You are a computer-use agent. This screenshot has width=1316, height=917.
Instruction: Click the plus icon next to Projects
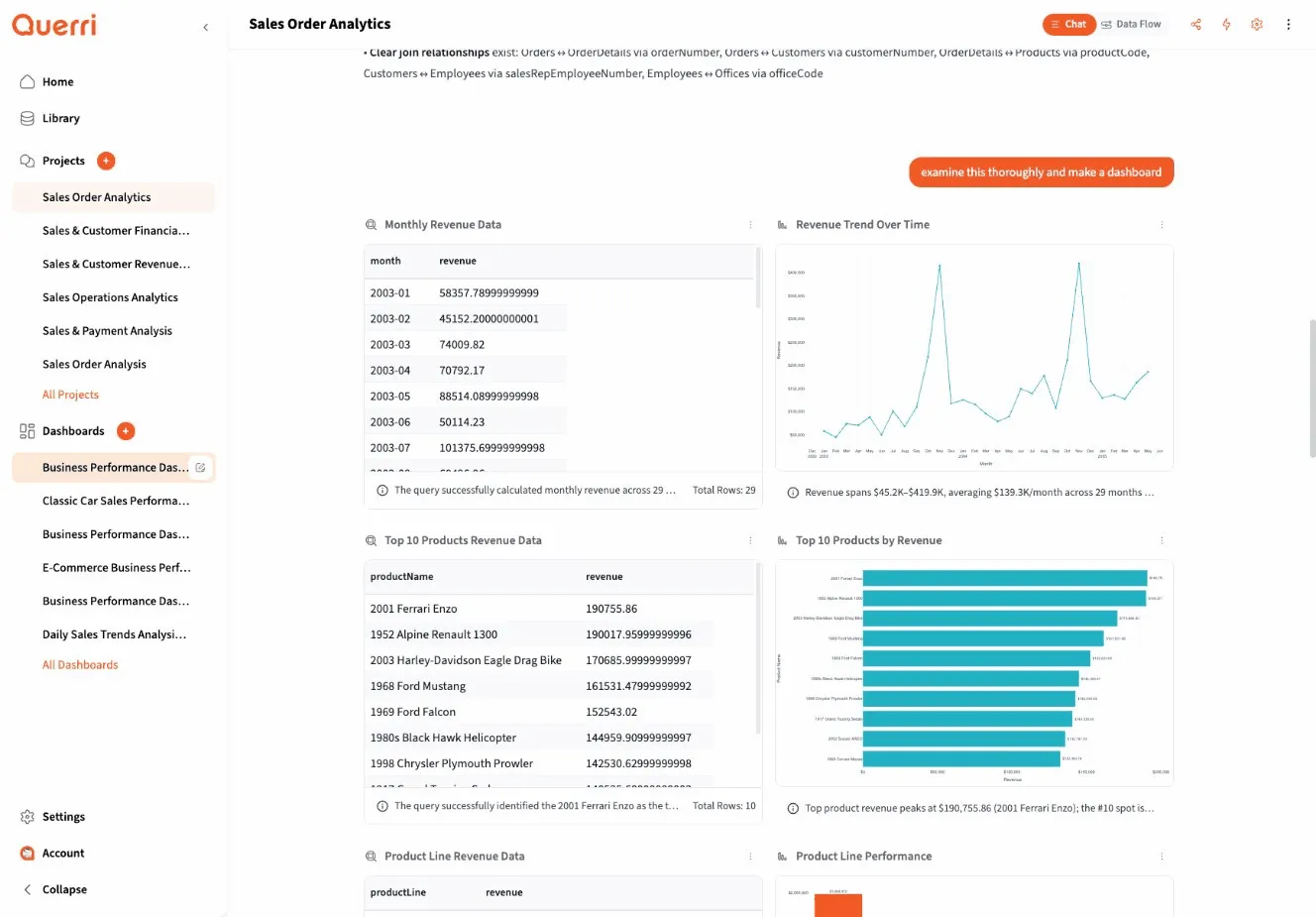pyautogui.click(x=107, y=160)
